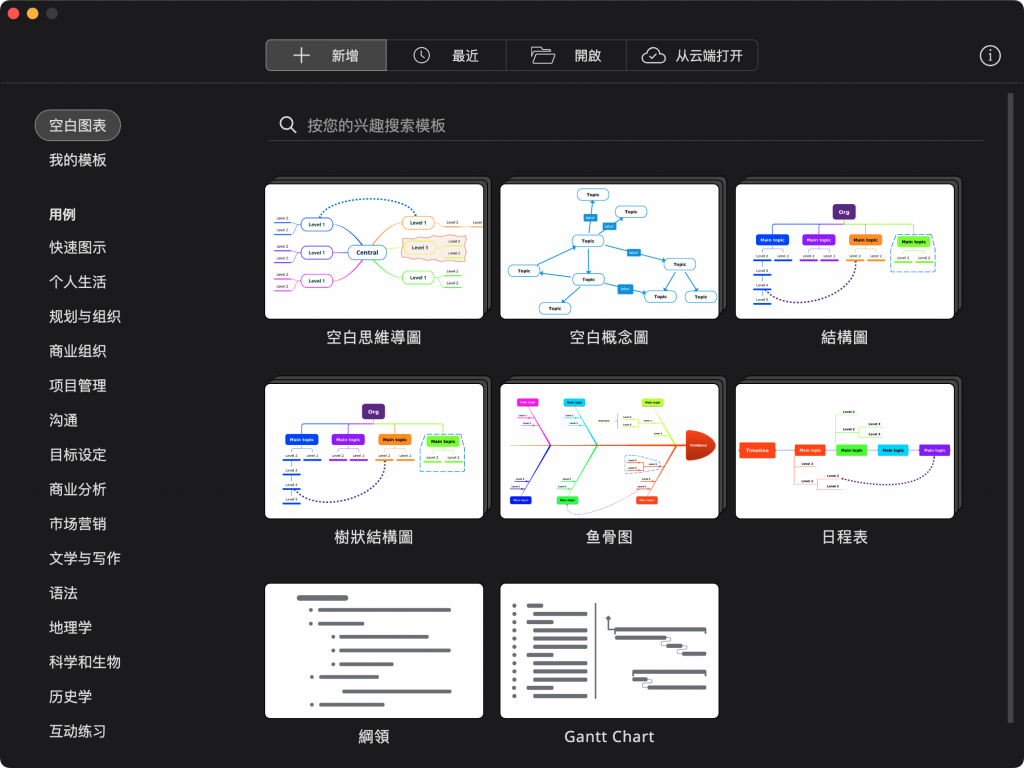The image size is (1024, 768).
Task: Select the 結構圖 template
Action: pyautogui.click(x=844, y=250)
